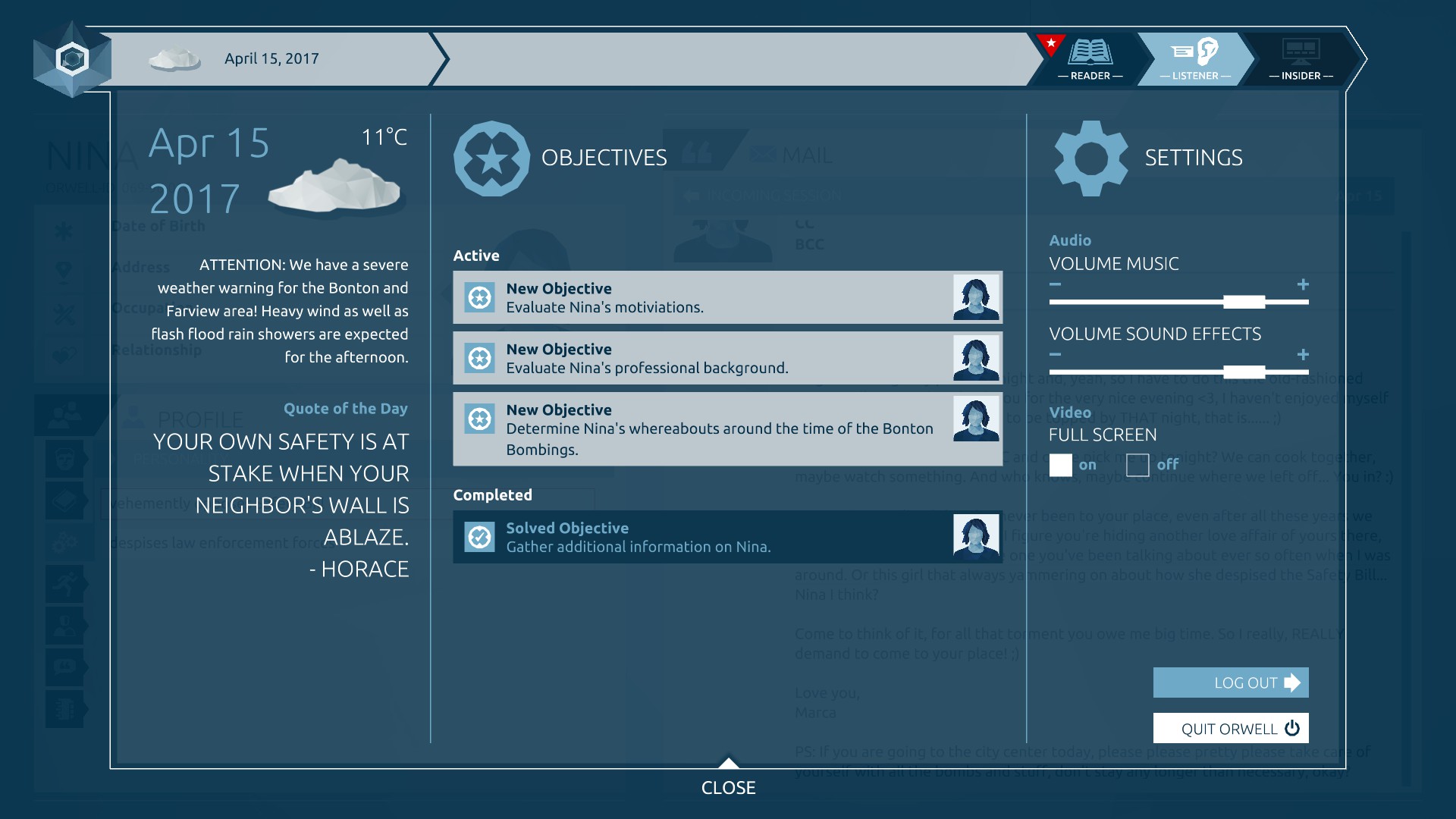
Task: Decrease music volume with minus button
Action: pos(1055,284)
